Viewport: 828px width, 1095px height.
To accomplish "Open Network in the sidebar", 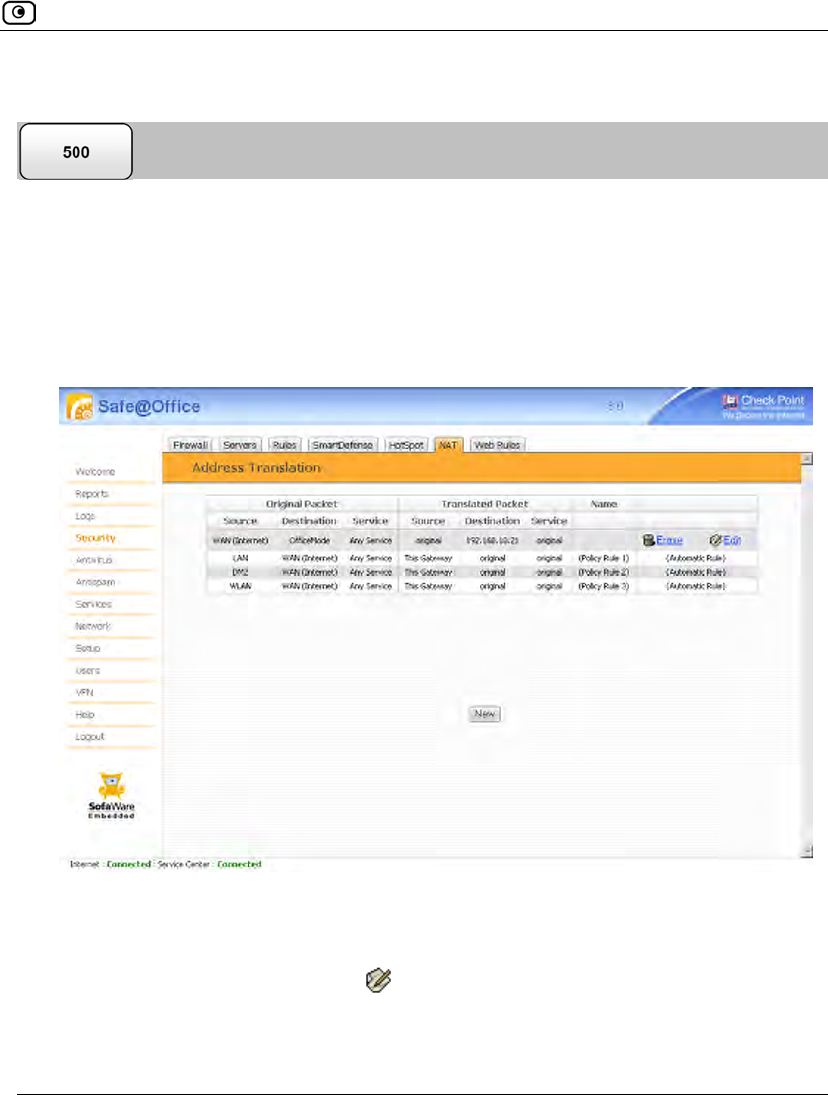I will pos(93,626).
